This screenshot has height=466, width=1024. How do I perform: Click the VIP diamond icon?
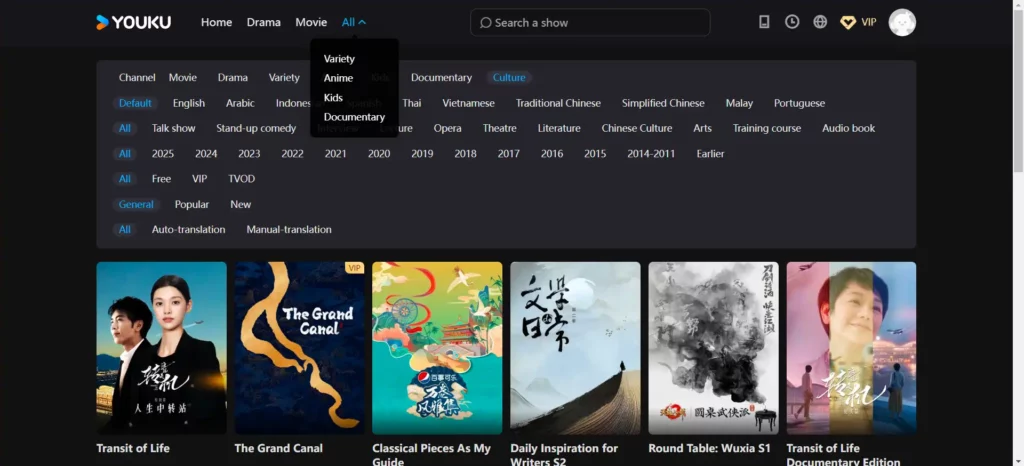848,23
